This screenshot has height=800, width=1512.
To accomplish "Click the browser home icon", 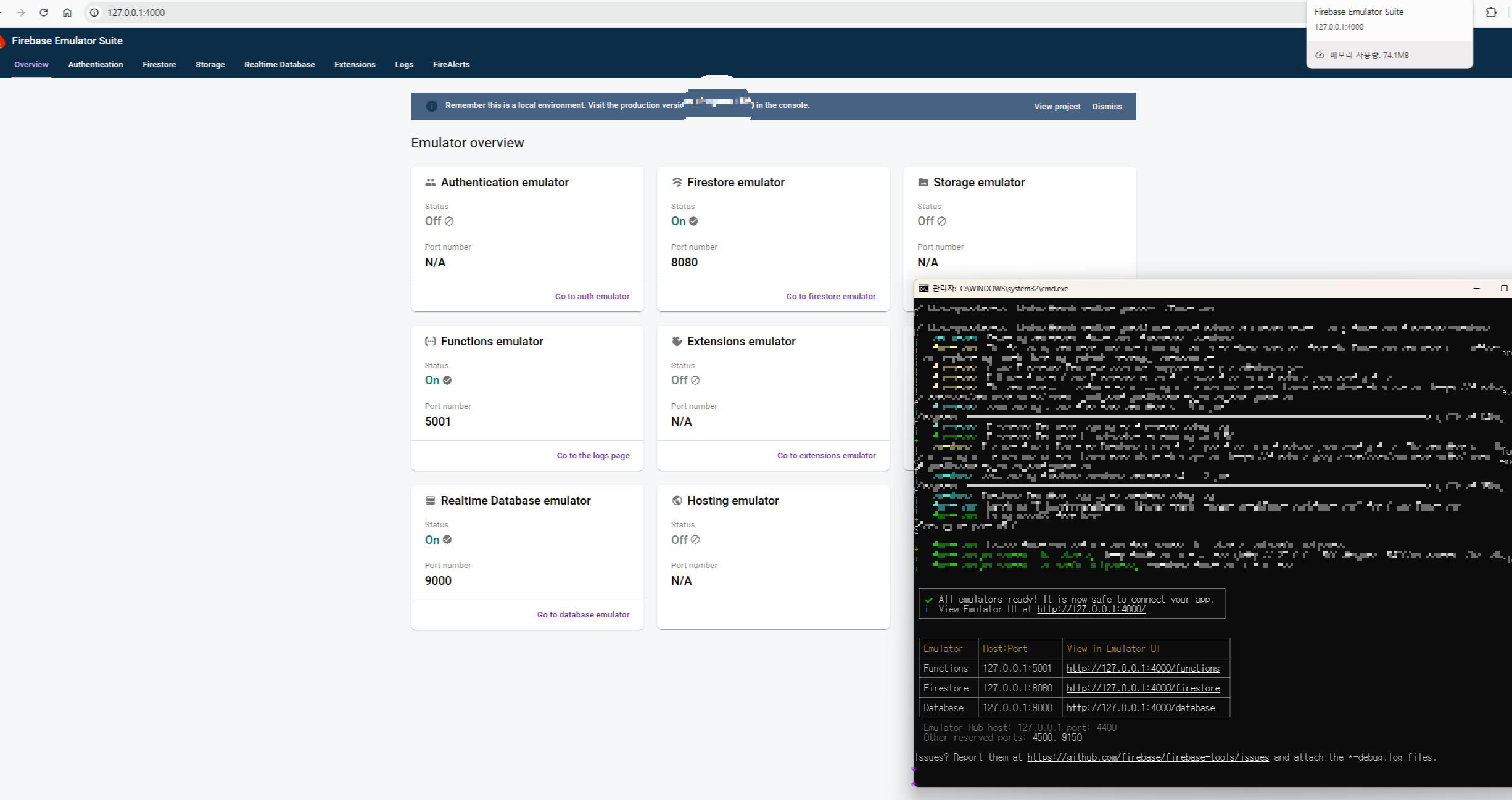I will 67,12.
